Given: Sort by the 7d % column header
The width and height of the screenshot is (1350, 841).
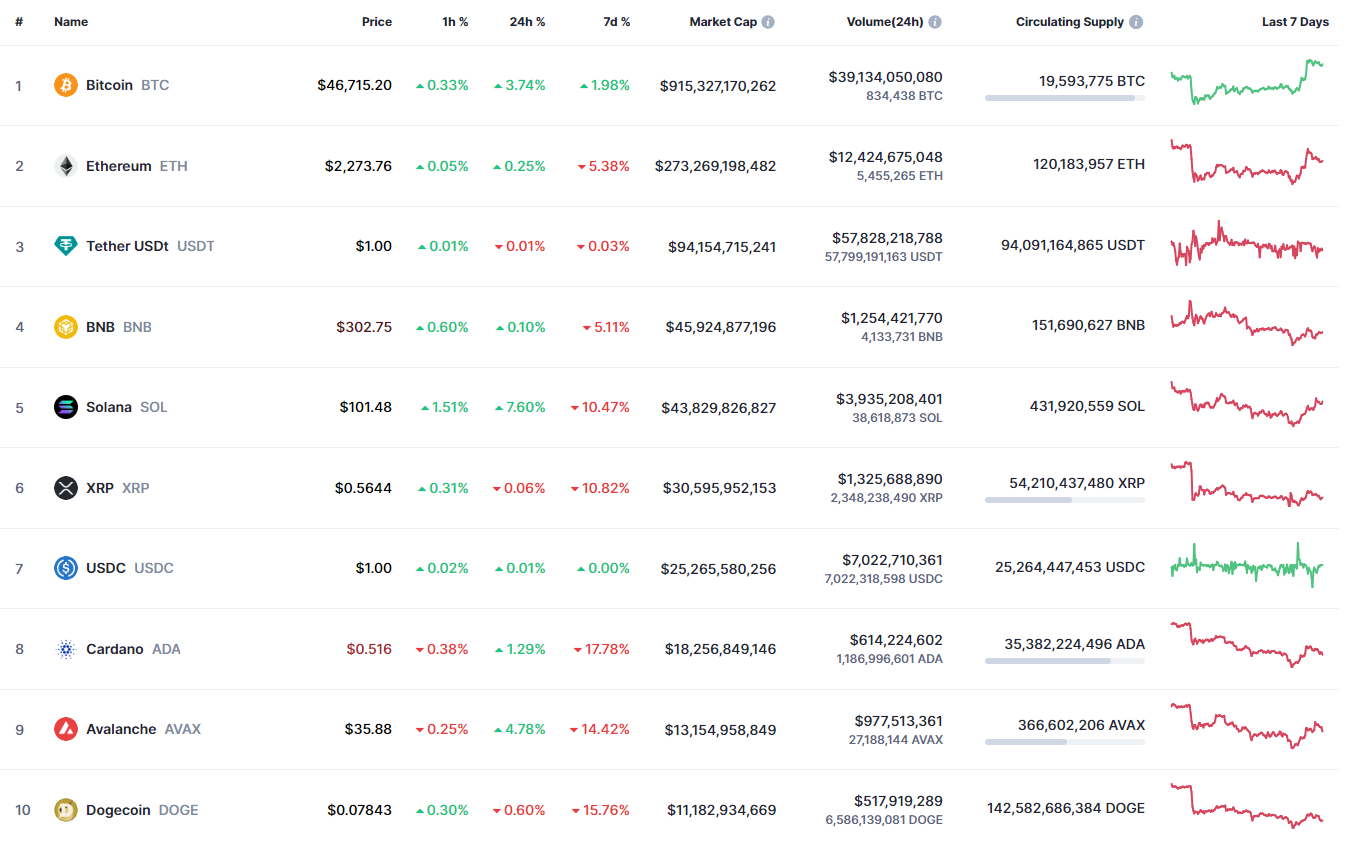Looking at the screenshot, I should pos(616,22).
